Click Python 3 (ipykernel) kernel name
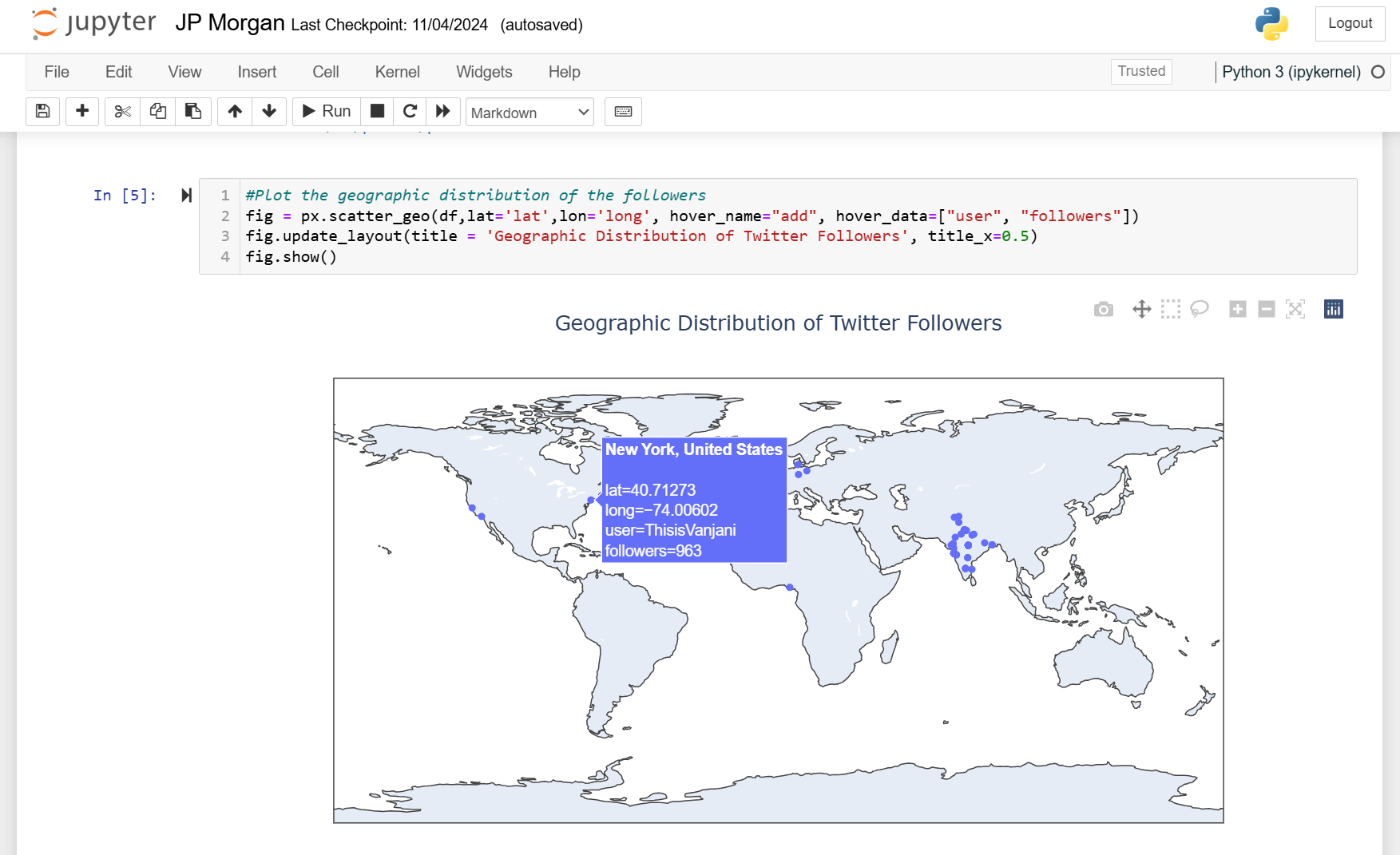Screen dimensions: 1400x855 (1291, 72)
